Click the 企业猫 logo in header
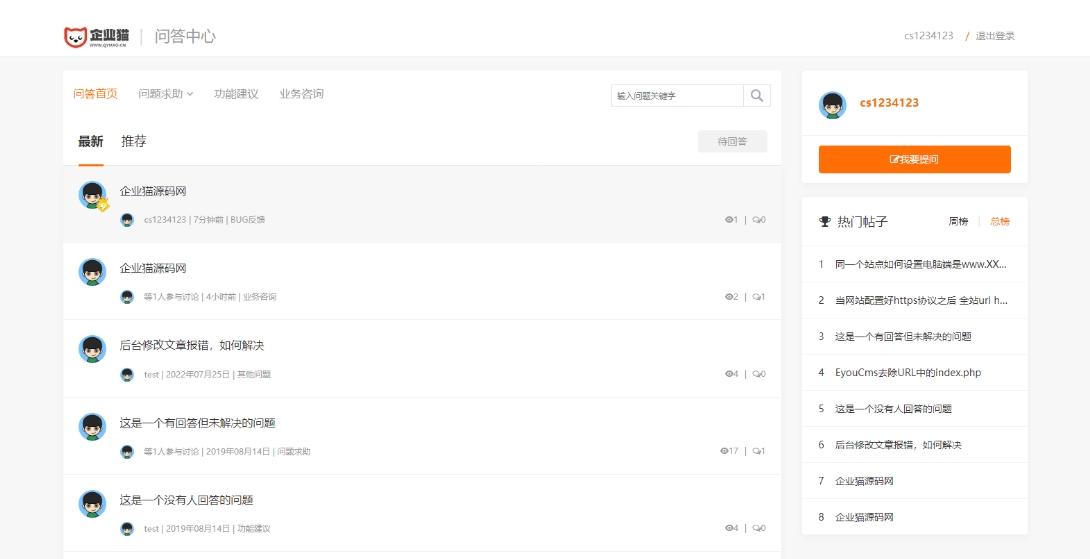This screenshot has height=559, width=1090. click(96, 37)
